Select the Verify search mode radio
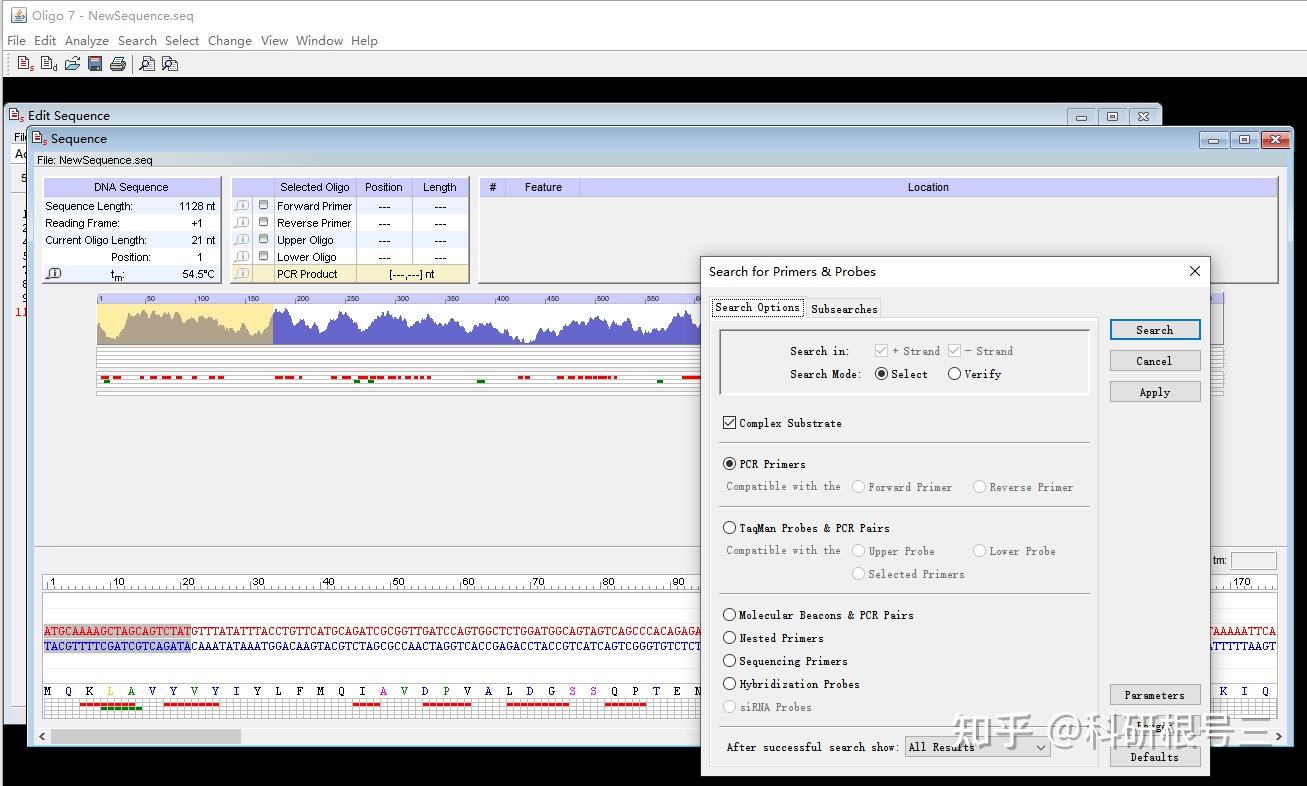This screenshot has width=1307, height=786. pos(954,374)
